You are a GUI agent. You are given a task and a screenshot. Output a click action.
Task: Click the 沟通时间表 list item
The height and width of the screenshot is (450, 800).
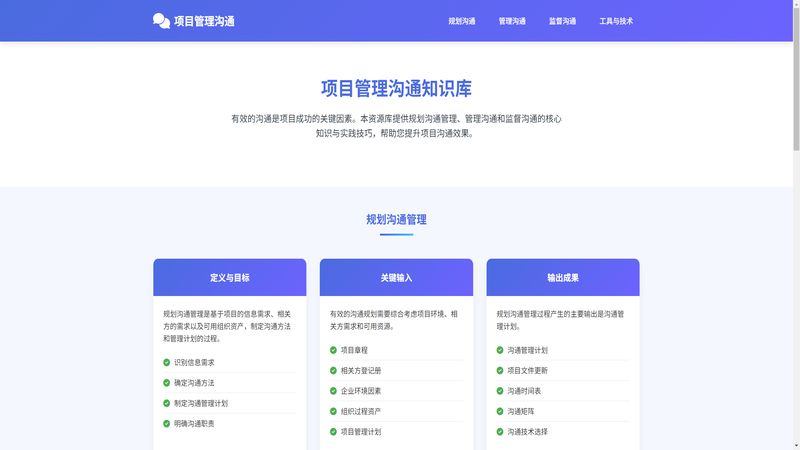tap(563, 391)
